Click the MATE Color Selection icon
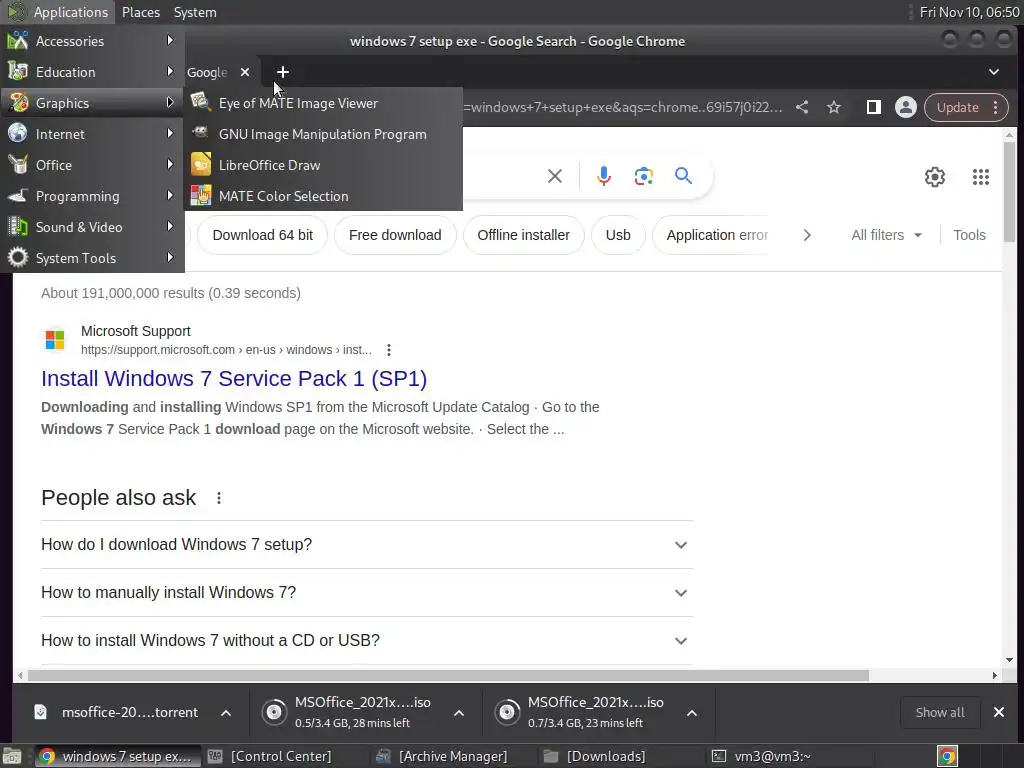This screenshot has width=1024, height=768. click(x=200, y=195)
